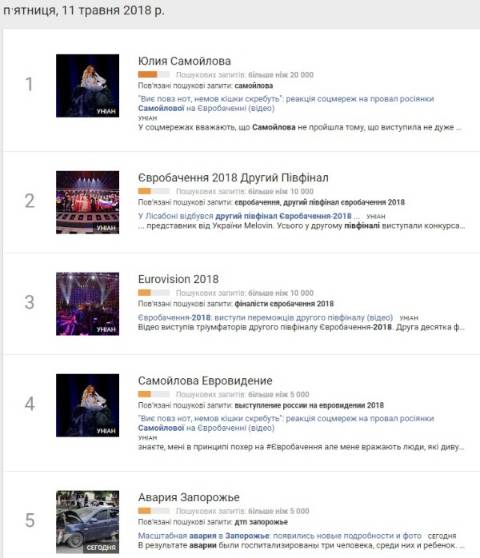Open the Євробачення 2018 Другий Півфінал thumbnail
Image resolution: width=480 pixels, height=558 pixels.
88,202
